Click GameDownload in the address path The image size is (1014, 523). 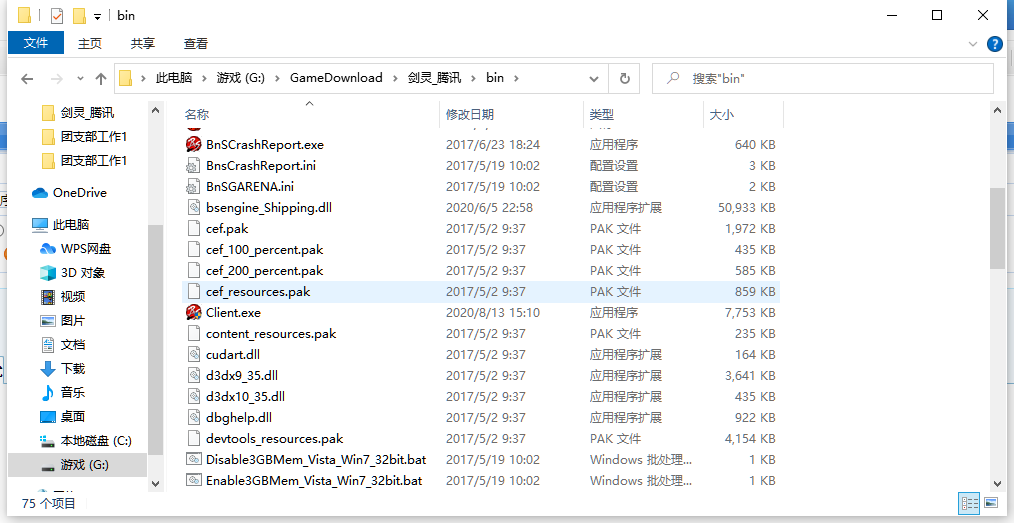(336, 78)
